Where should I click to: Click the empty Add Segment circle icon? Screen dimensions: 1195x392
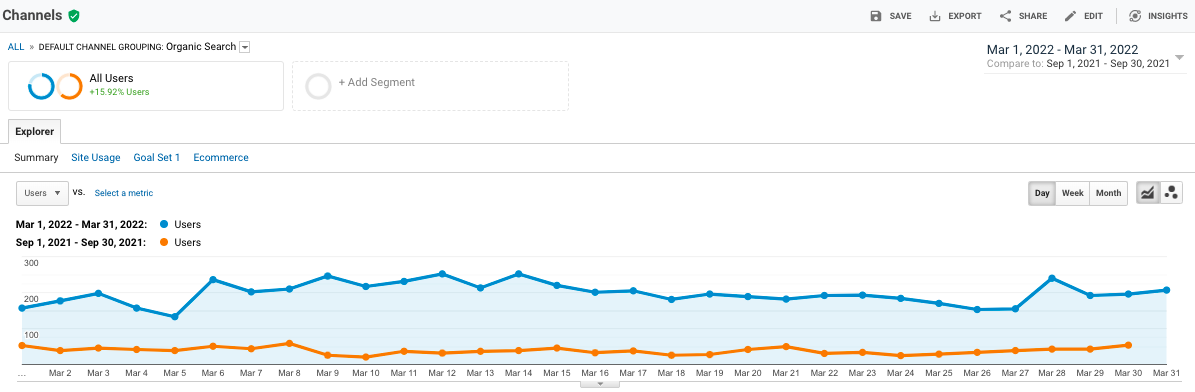[x=318, y=86]
